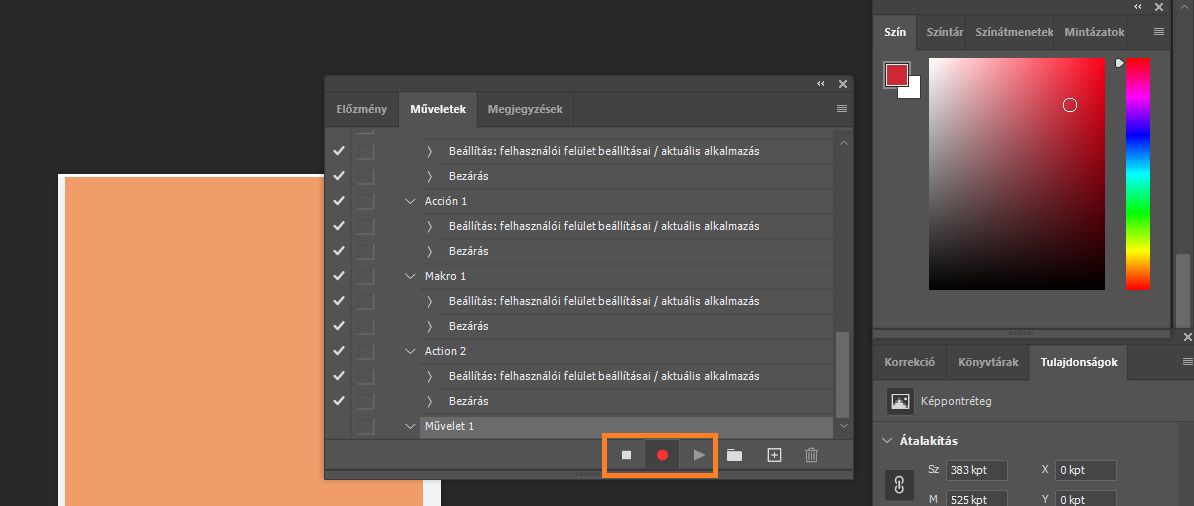This screenshot has height=506, width=1194.
Task: Toggle dialog box for the Acción 1 action
Action: (366, 201)
